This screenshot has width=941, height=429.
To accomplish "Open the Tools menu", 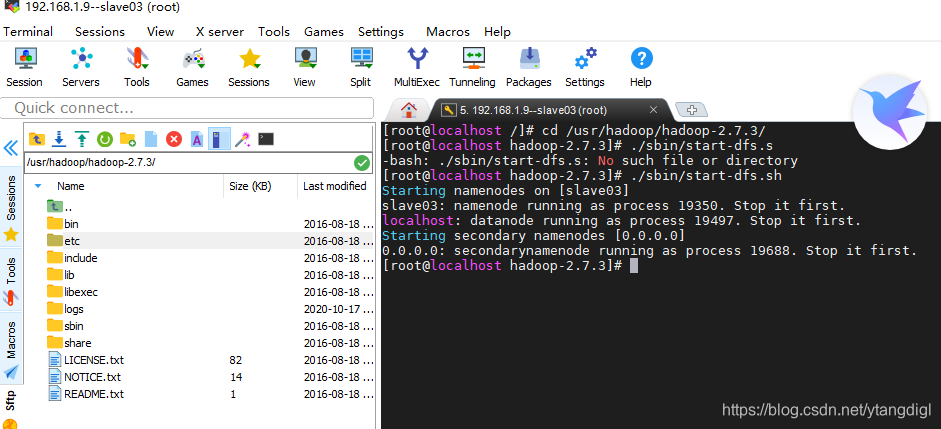I will pyautogui.click(x=274, y=32).
